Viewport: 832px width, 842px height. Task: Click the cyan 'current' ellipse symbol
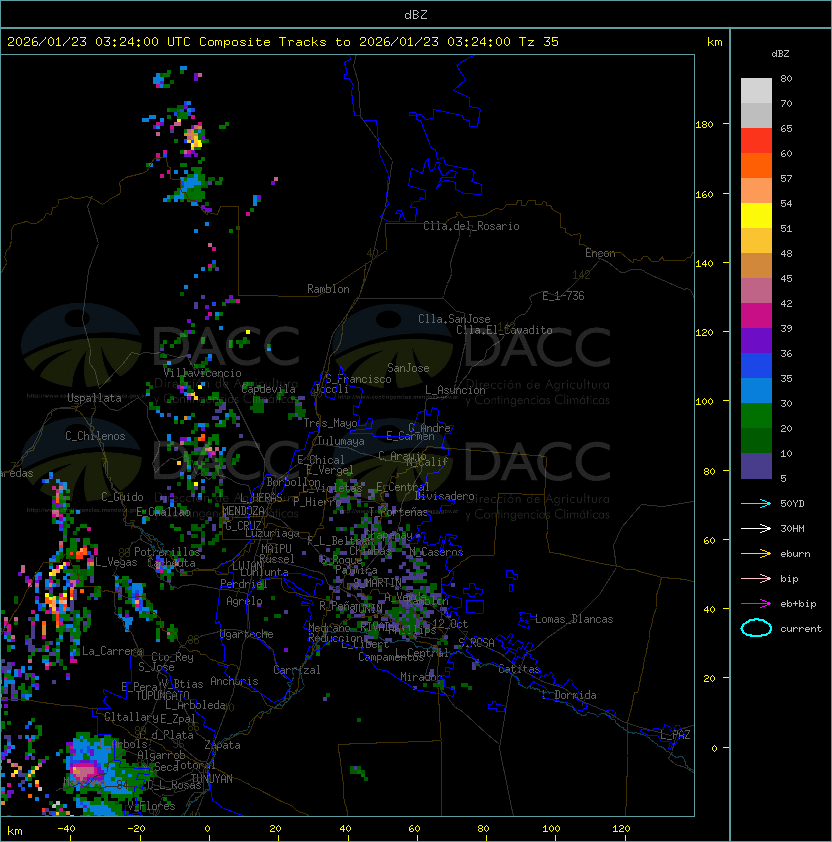click(x=756, y=628)
